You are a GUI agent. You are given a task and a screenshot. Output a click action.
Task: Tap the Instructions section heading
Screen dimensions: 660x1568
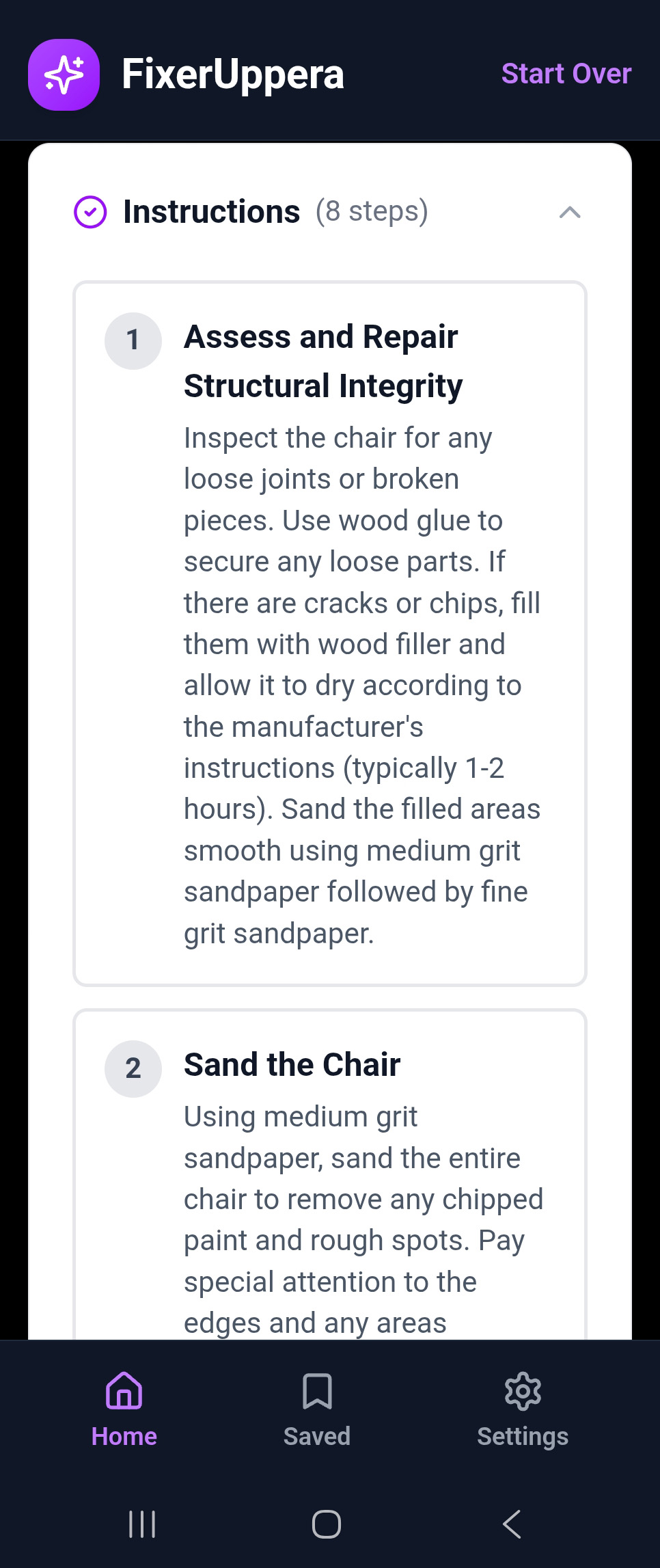(211, 212)
